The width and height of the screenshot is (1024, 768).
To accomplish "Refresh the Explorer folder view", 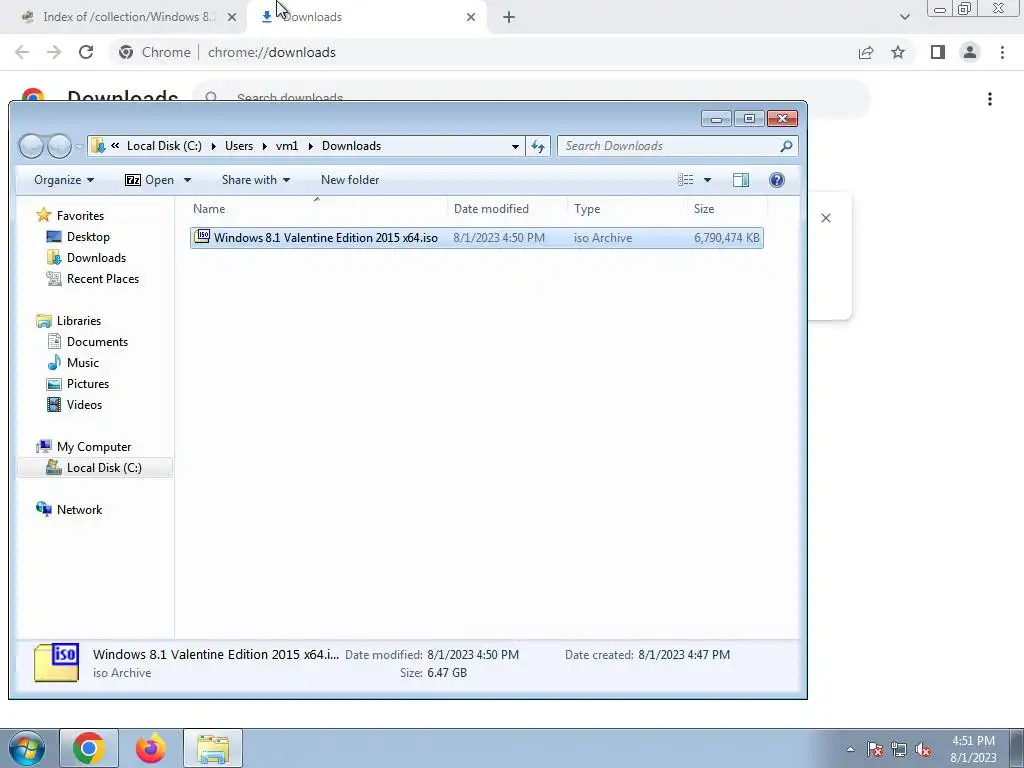I will click(538, 146).
